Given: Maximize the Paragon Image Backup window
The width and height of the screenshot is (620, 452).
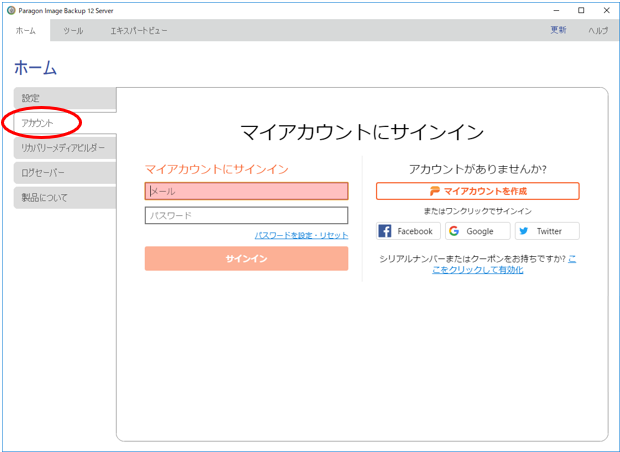Looking at the screenshot, I should pyautogui.click(x=581, y=11).
